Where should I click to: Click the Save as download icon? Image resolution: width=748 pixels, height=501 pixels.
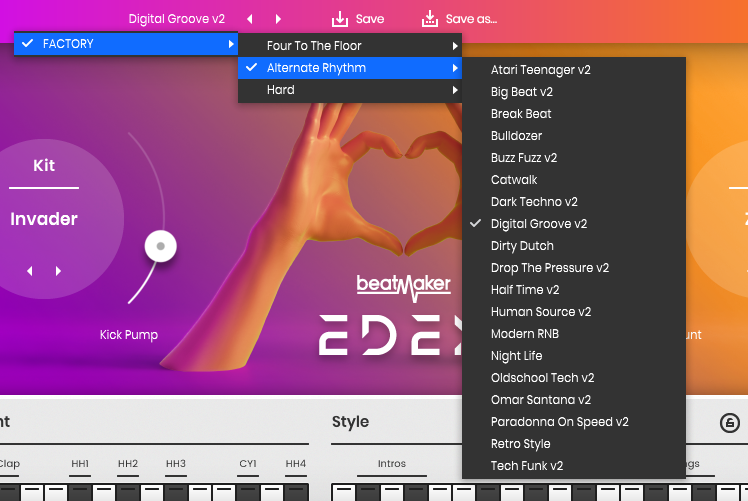pos(429,19)
